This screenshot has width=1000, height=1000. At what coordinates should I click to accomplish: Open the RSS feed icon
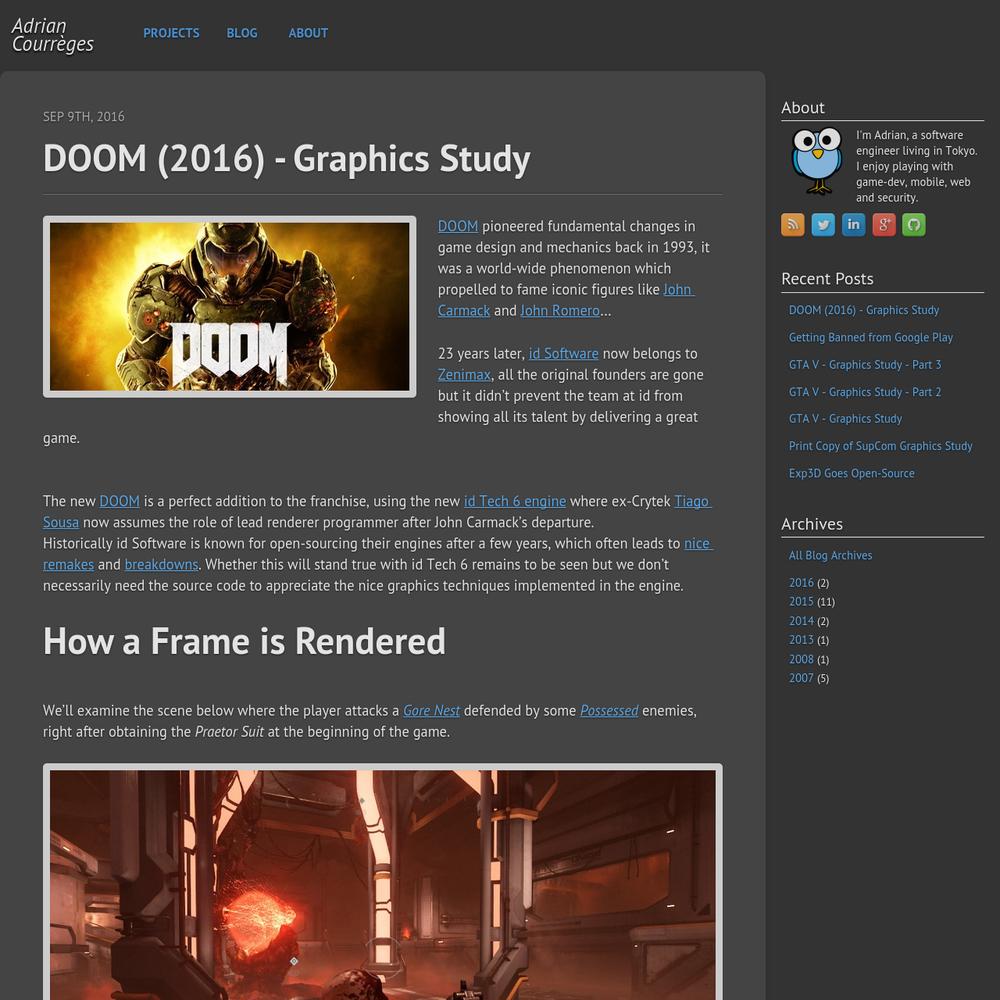pyautogui.click(x=792, y=224)
